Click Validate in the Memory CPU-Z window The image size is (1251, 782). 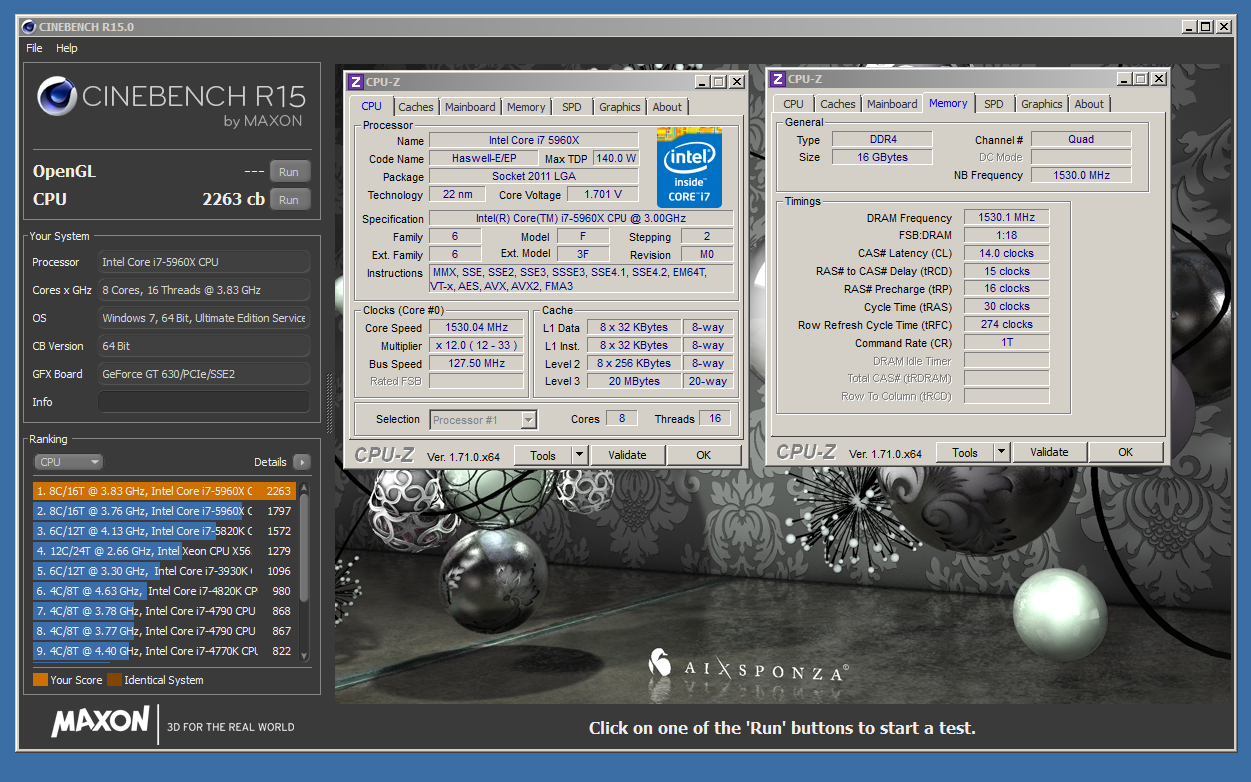click(1049, 452)
